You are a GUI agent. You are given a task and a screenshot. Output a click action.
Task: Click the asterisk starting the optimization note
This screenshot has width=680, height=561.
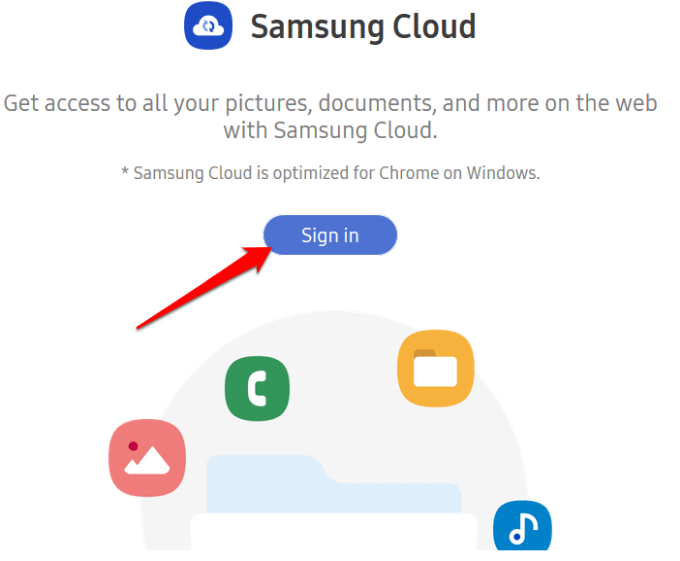point(125,172)
